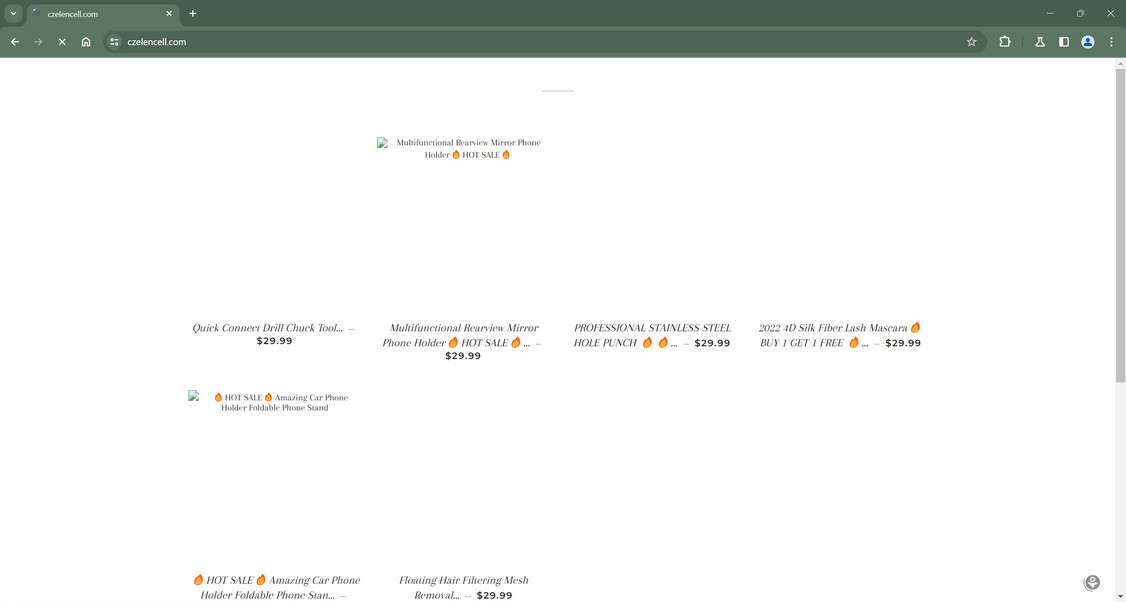Open the browser profile avatar
1126x602 pixels.
point(1087,42)
